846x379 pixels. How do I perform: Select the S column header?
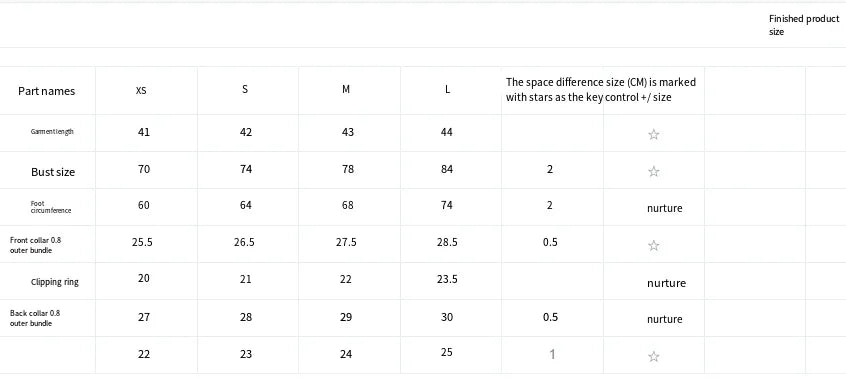point(245,89)
